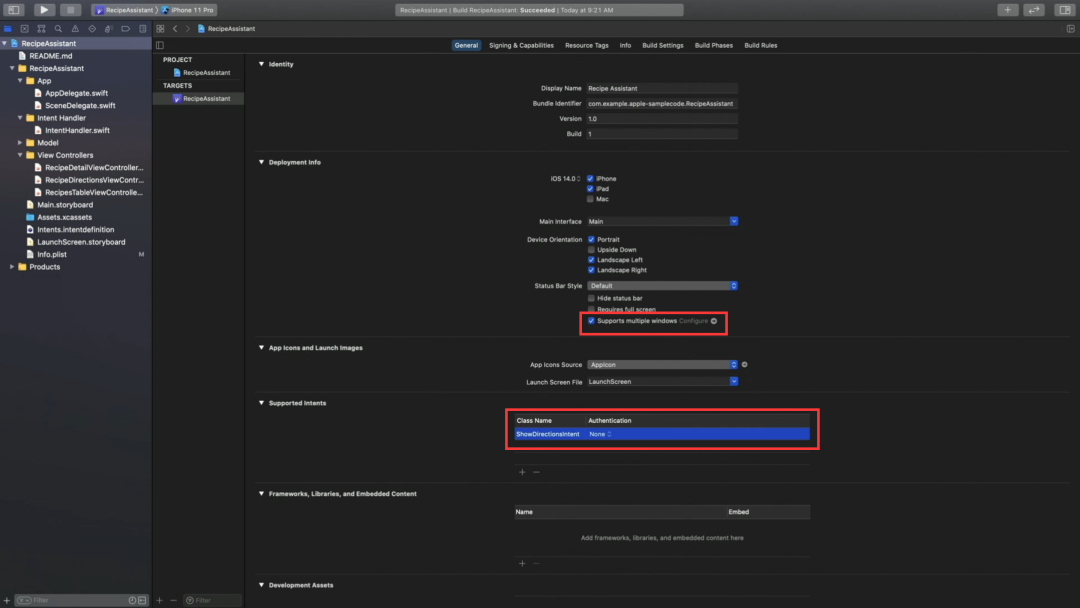Hide the project and targets list
Image resolution: width=1080 pixels, height=608 pixels.
tap(160, 45)
